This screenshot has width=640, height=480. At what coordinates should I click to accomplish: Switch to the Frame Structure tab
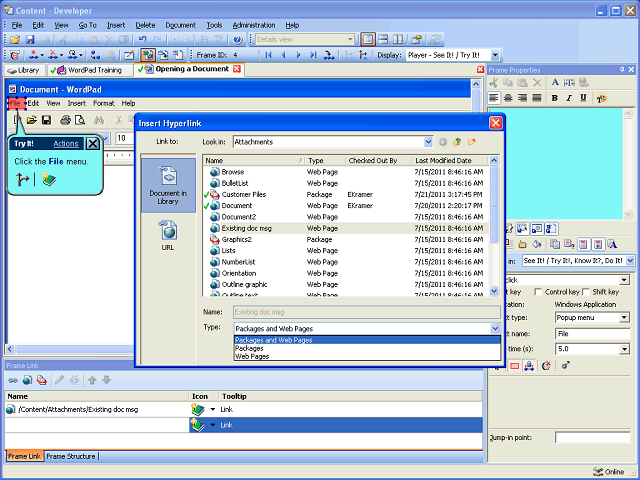tap(71, 456)
